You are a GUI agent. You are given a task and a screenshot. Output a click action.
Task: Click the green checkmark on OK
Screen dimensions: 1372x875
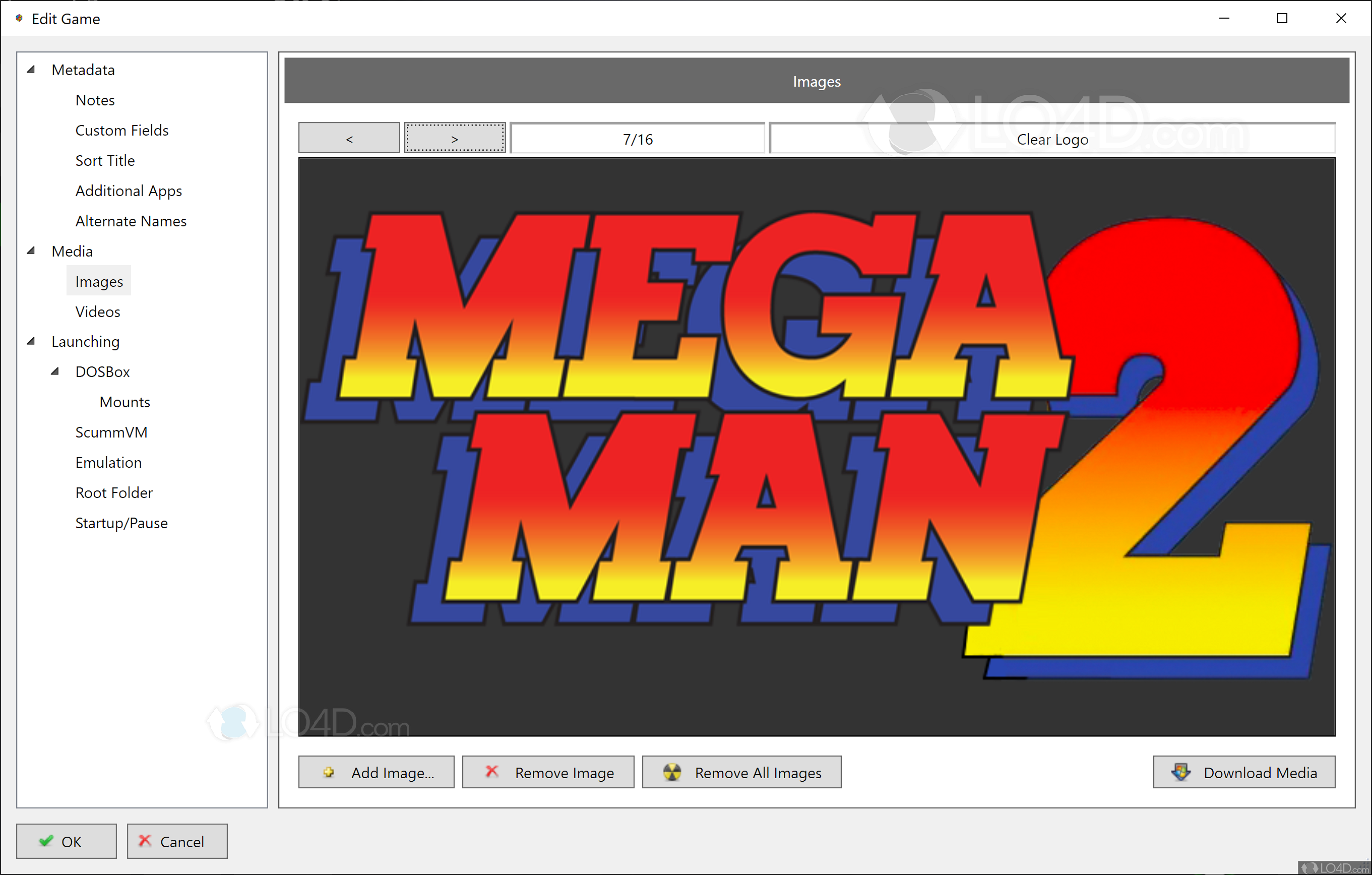click(x=46, y=841)
